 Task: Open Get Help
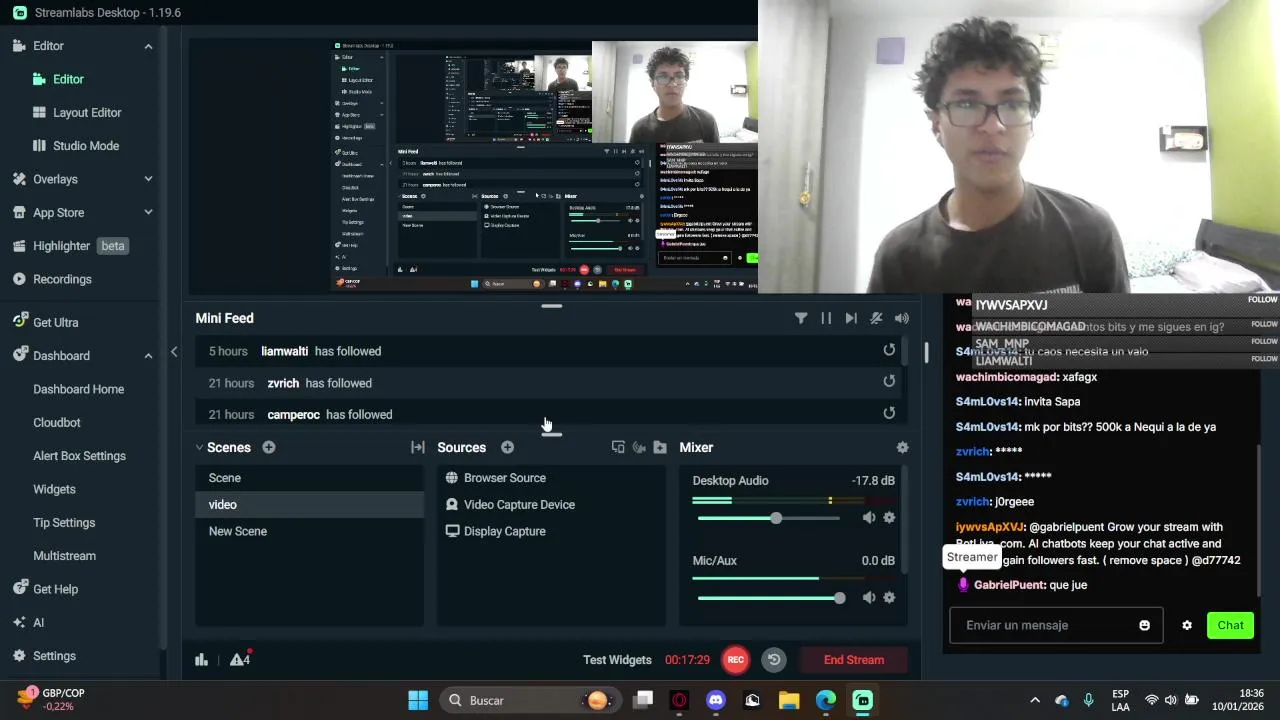(55, 589)
